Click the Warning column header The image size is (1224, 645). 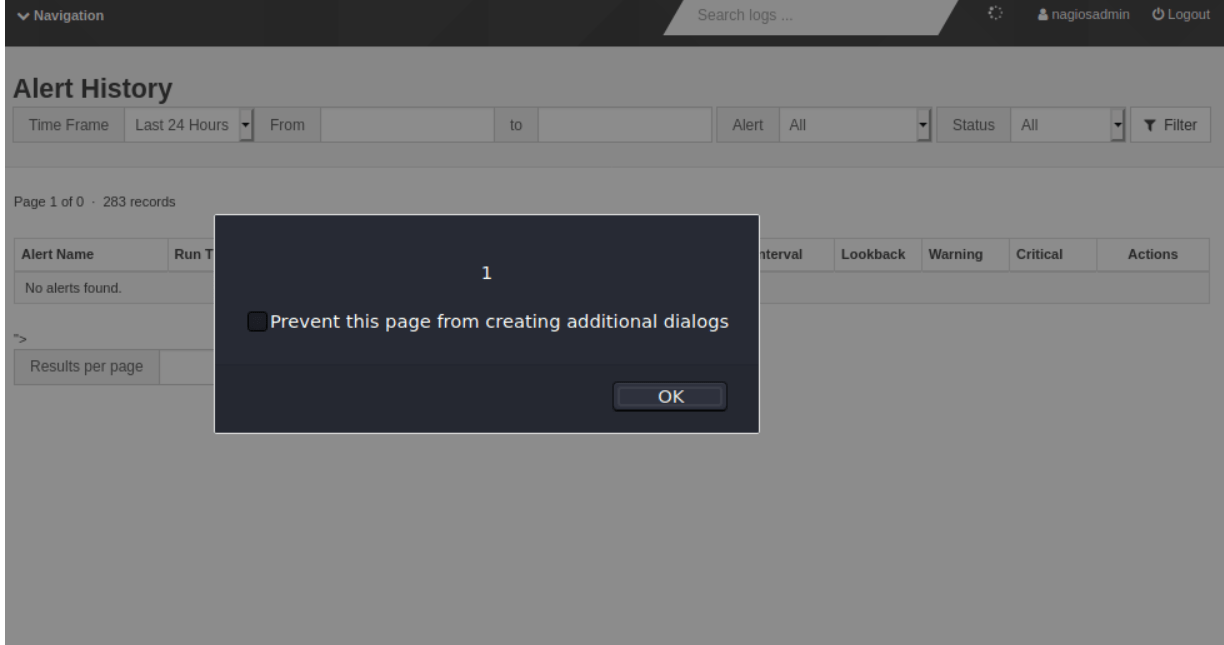tap(955, 255)
